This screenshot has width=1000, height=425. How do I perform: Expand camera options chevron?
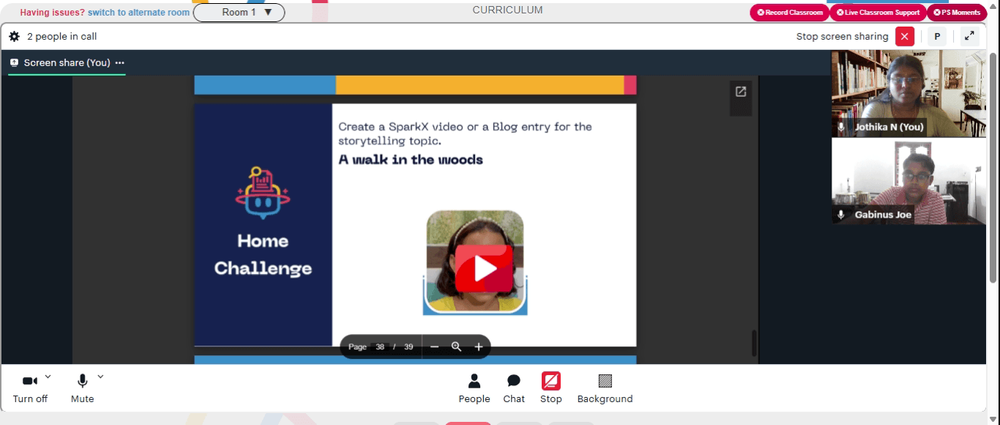coord(48,377)
